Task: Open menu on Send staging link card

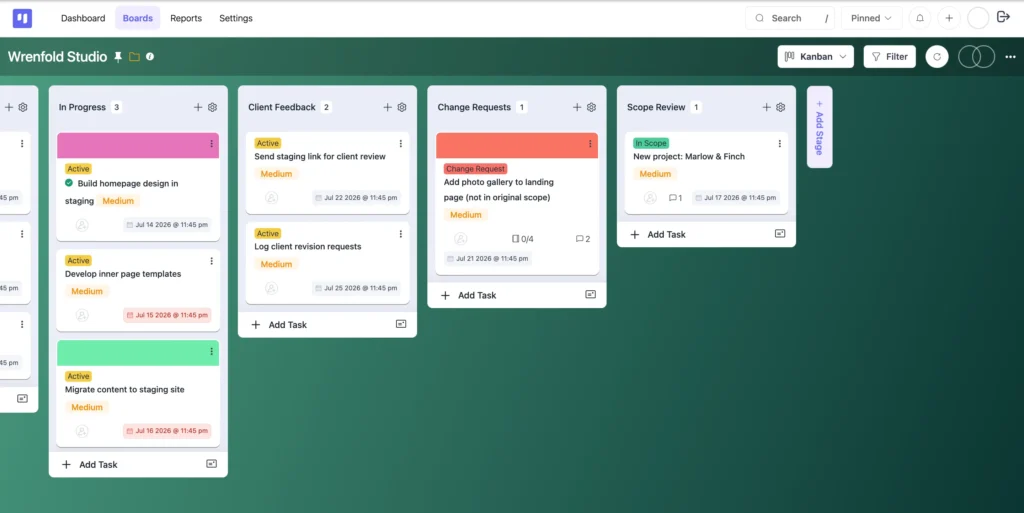Action: (x=401, y=144)
